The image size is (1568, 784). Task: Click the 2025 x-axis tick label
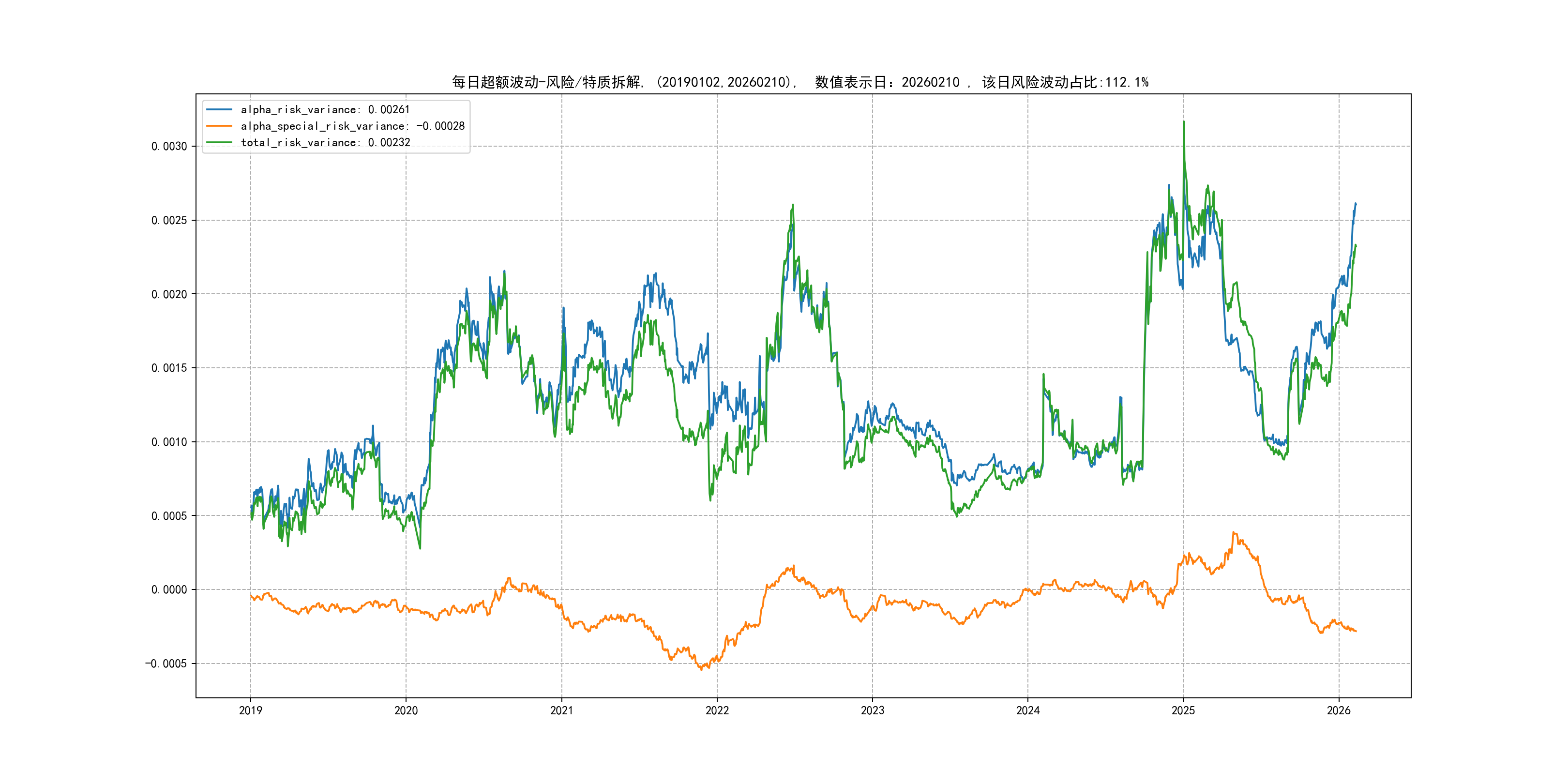click(x=1183, y=710)
